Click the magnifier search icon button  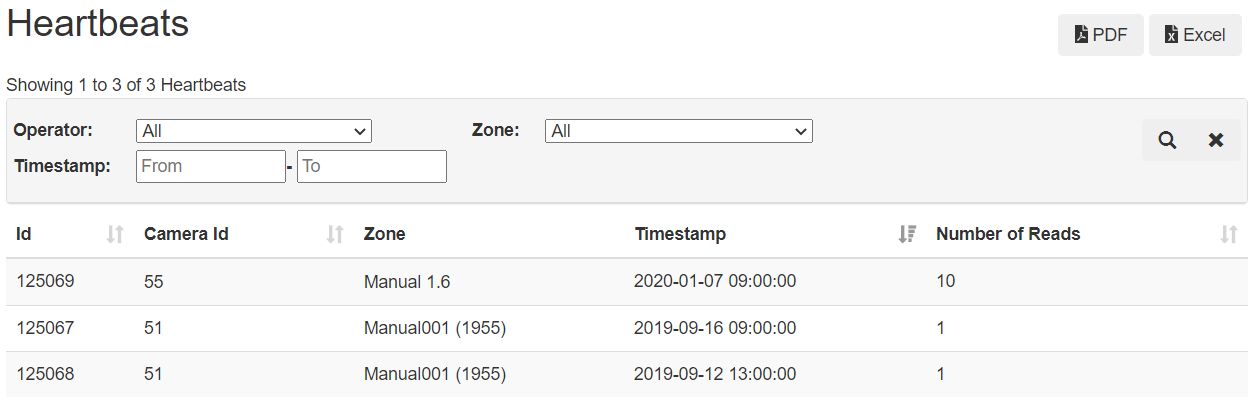(1167, 140)
